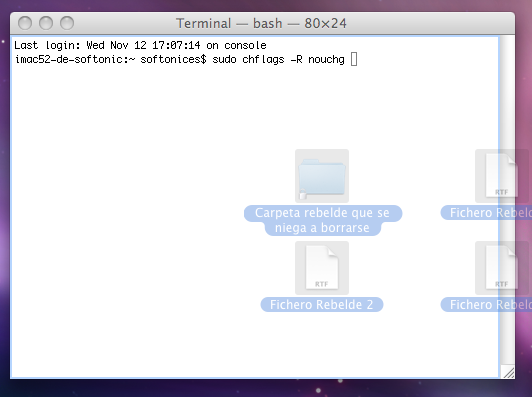Viewport: 532px width, 397px height.
Task: Click the resize grip in window corner
Action: (508, 372)
